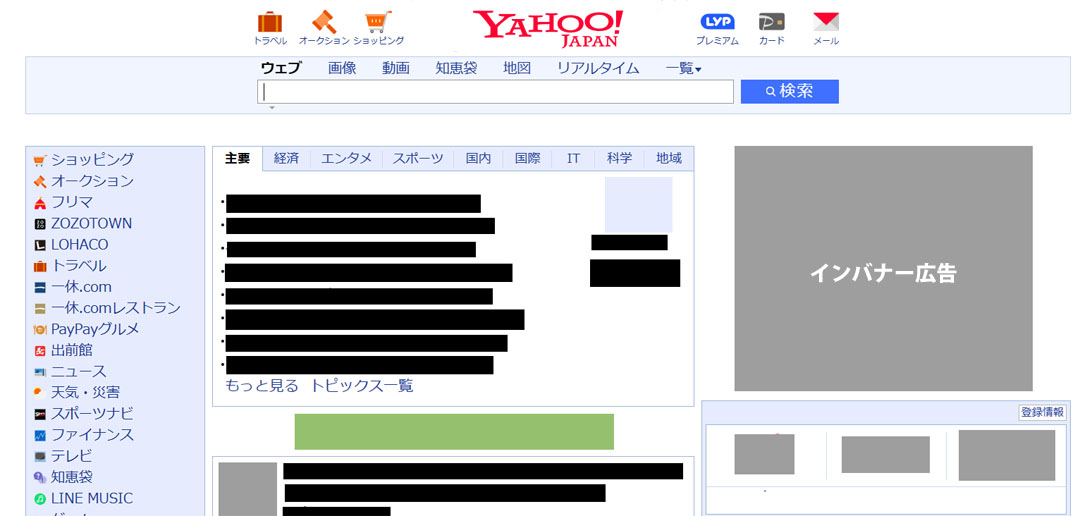Open PayPayグルメ in the sidebar
The width and height of the screenshot is (1080, 516).
[95, 329]
